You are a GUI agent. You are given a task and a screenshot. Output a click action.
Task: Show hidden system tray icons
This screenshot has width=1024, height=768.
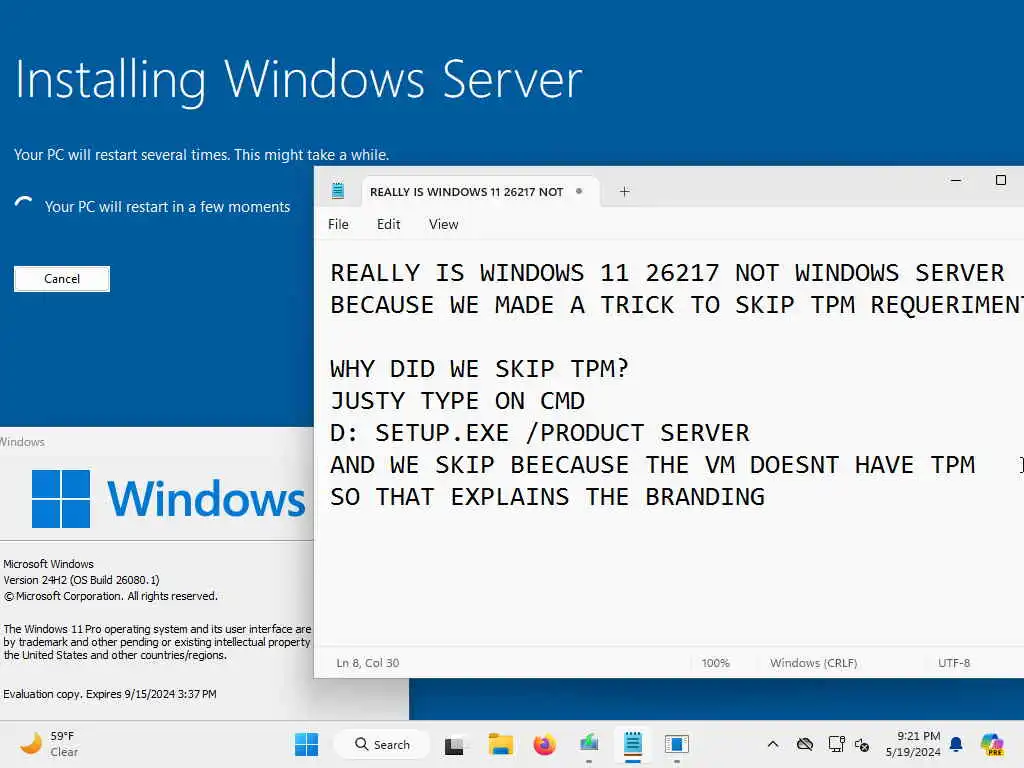click(773, 744)
